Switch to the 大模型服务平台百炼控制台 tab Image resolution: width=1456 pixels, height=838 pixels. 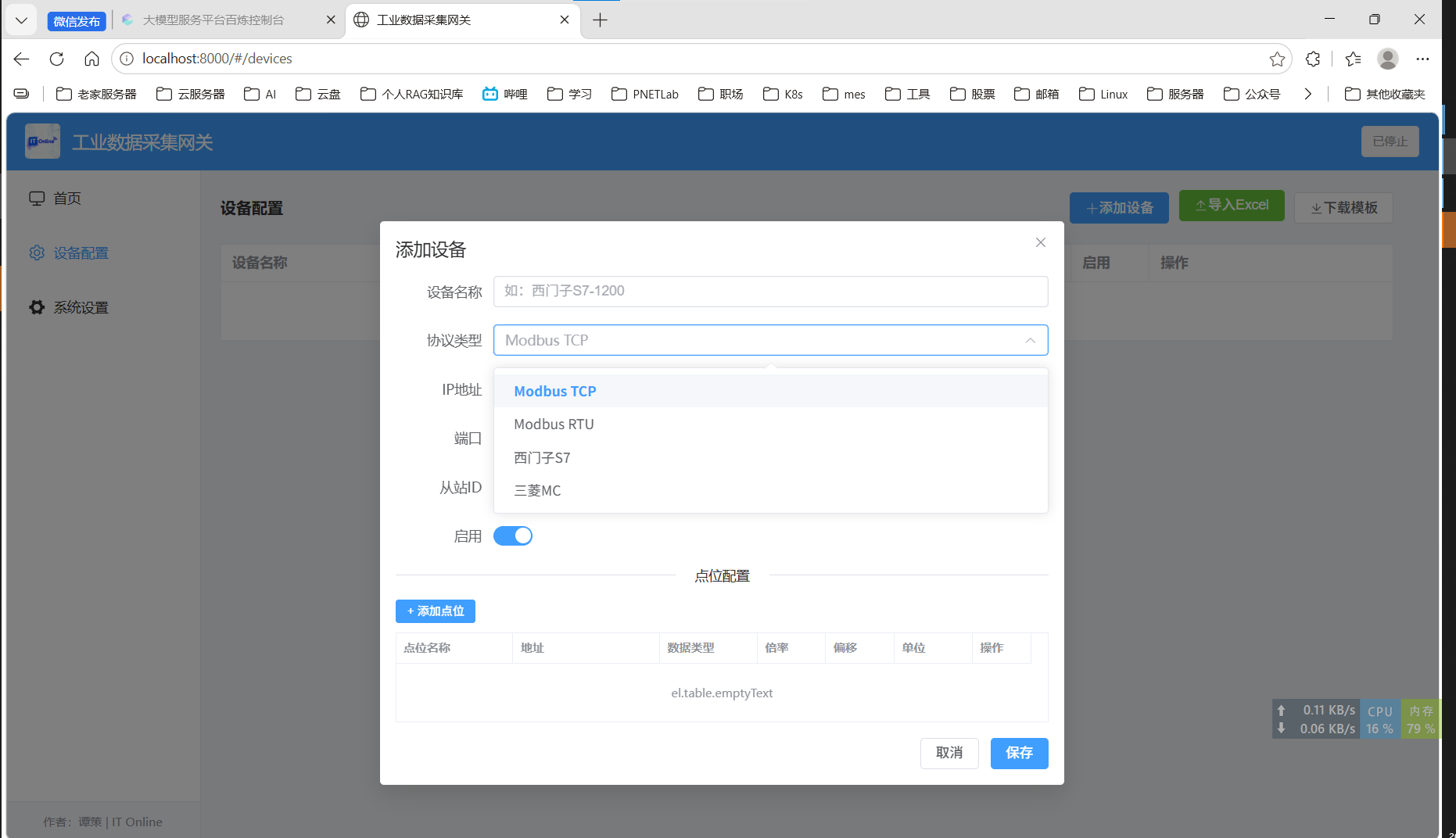coord(213,20)
